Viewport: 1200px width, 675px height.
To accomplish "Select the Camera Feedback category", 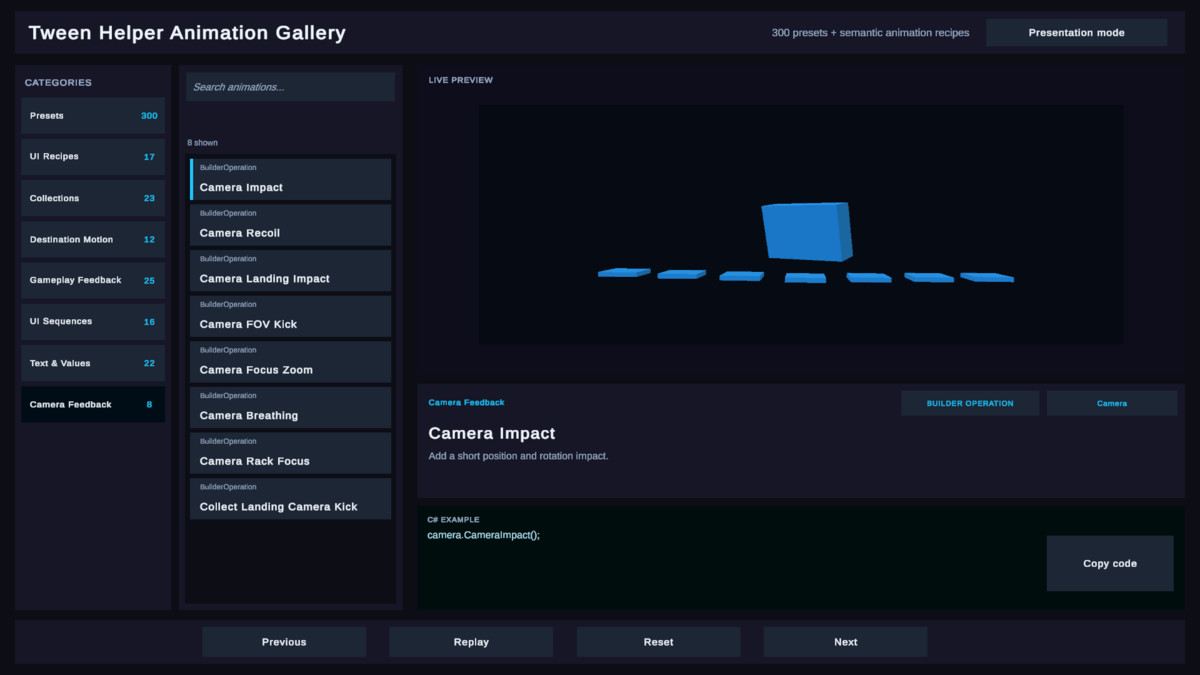I will (93, 405).
